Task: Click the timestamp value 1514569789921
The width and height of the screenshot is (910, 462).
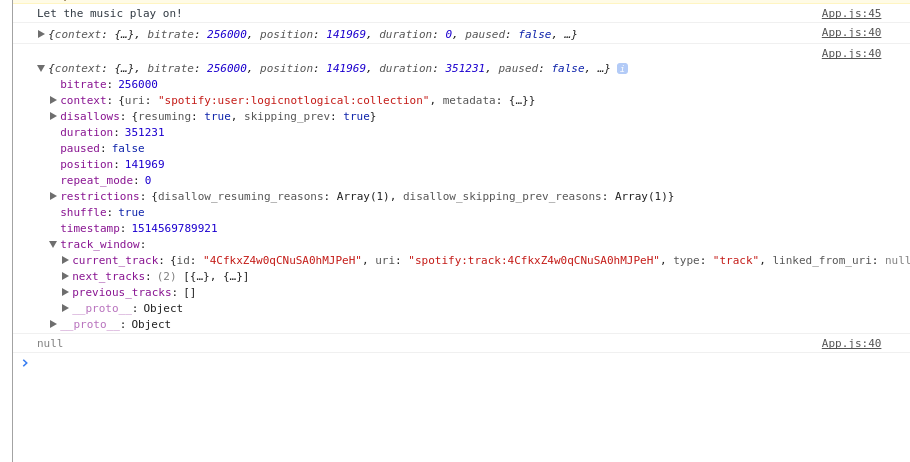Action: click(175, 229)
